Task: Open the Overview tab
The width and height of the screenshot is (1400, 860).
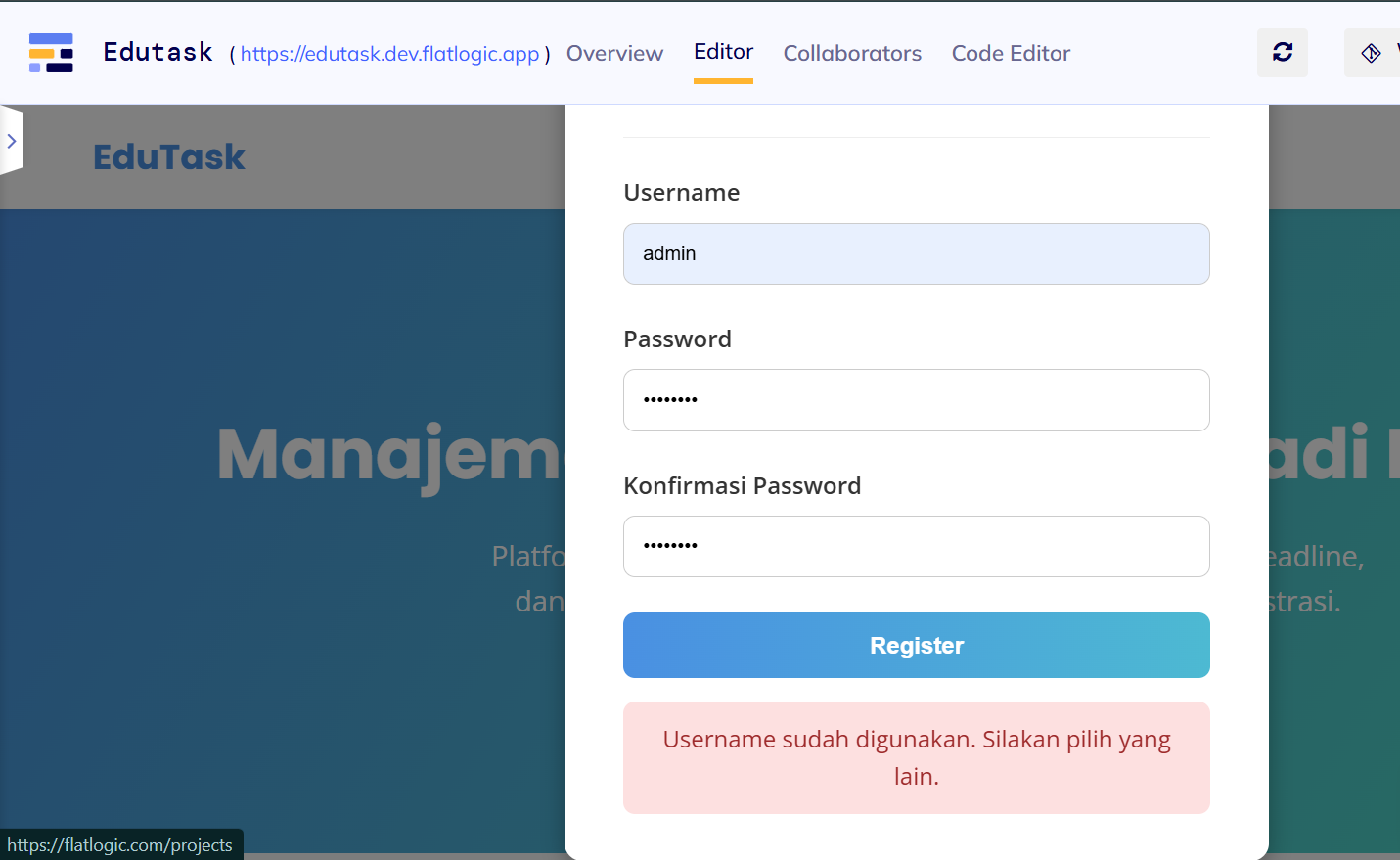Action: click(614, 53)
